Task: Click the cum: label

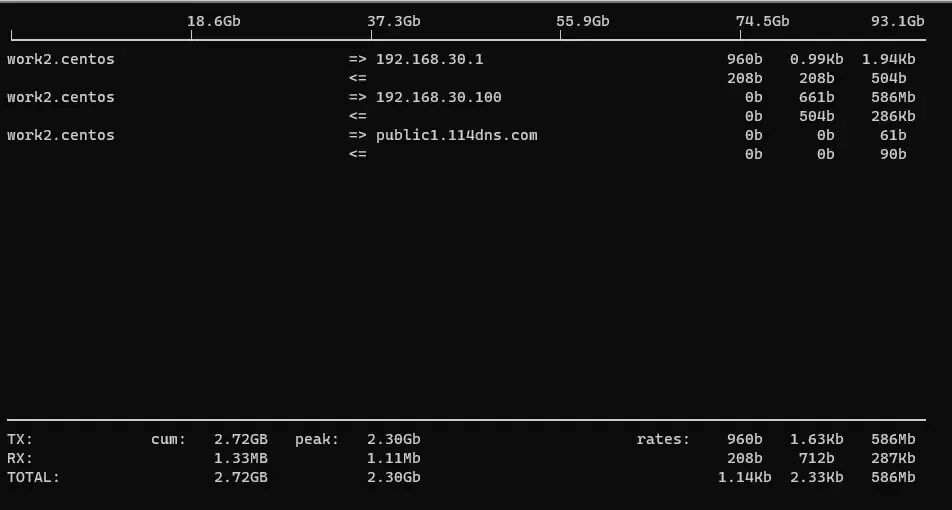Action: (x=169, y=439)
